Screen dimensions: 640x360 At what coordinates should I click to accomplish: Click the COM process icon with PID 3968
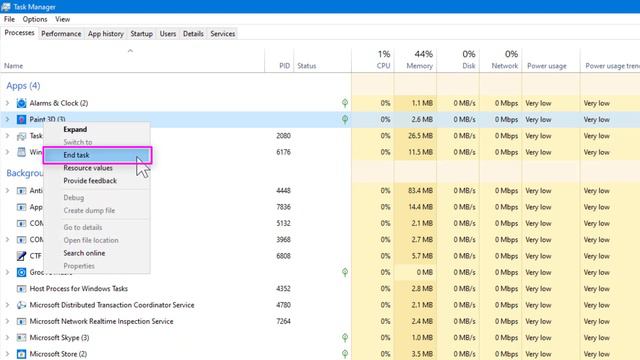pos(21,240)
